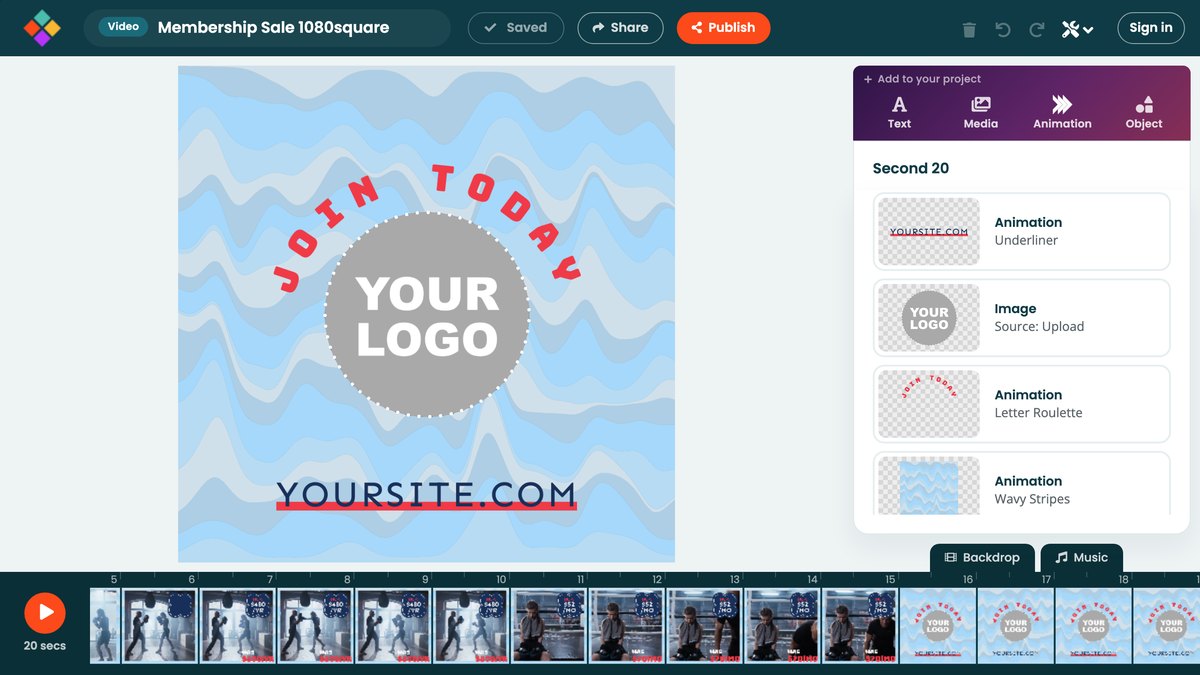Edit the Membership Sale 1080square title
The width and height of the screenshot is (1200, 675).
[x=273, y=28]
